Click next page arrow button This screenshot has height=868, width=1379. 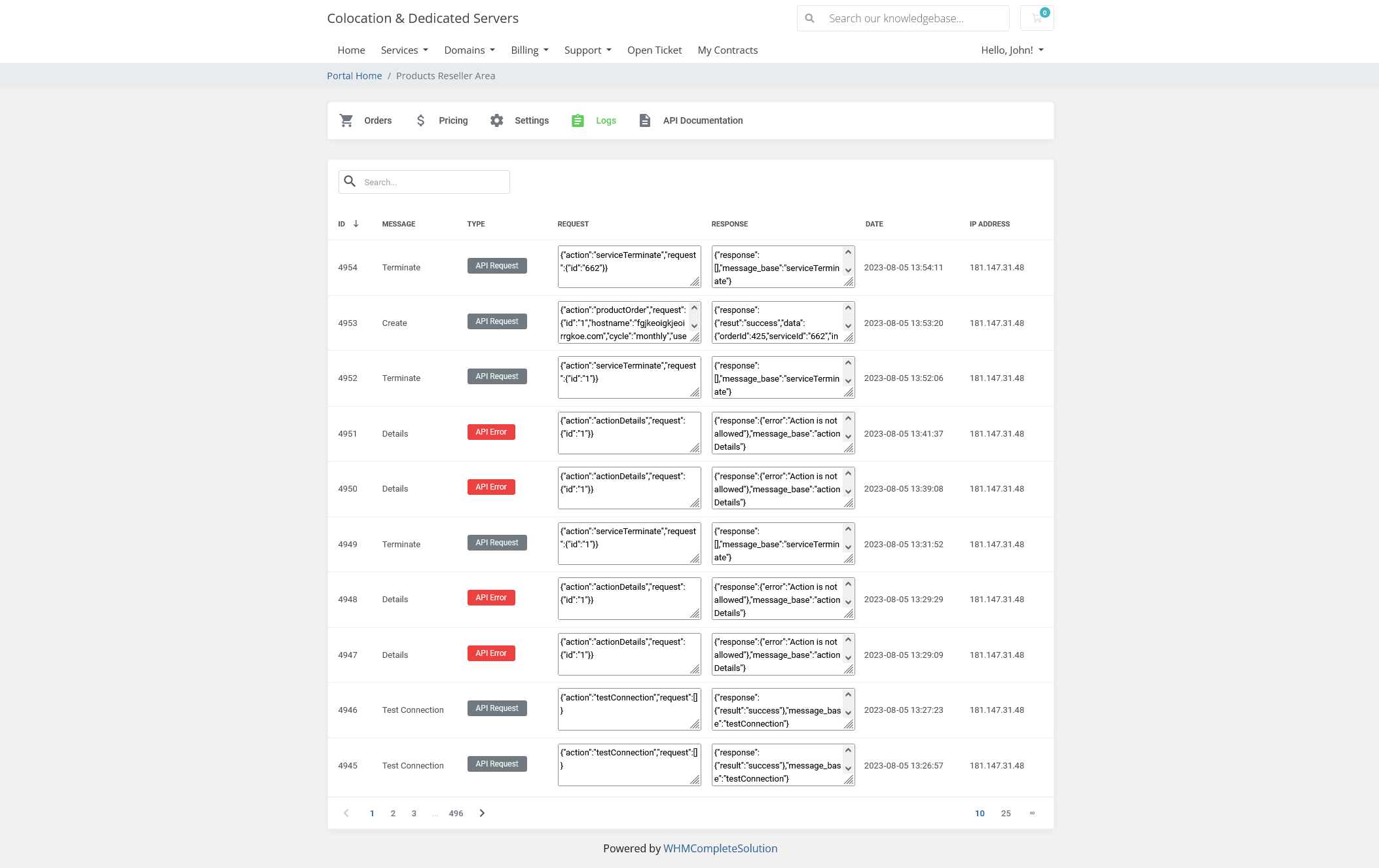pyautogui.click(x=482, y=812)
